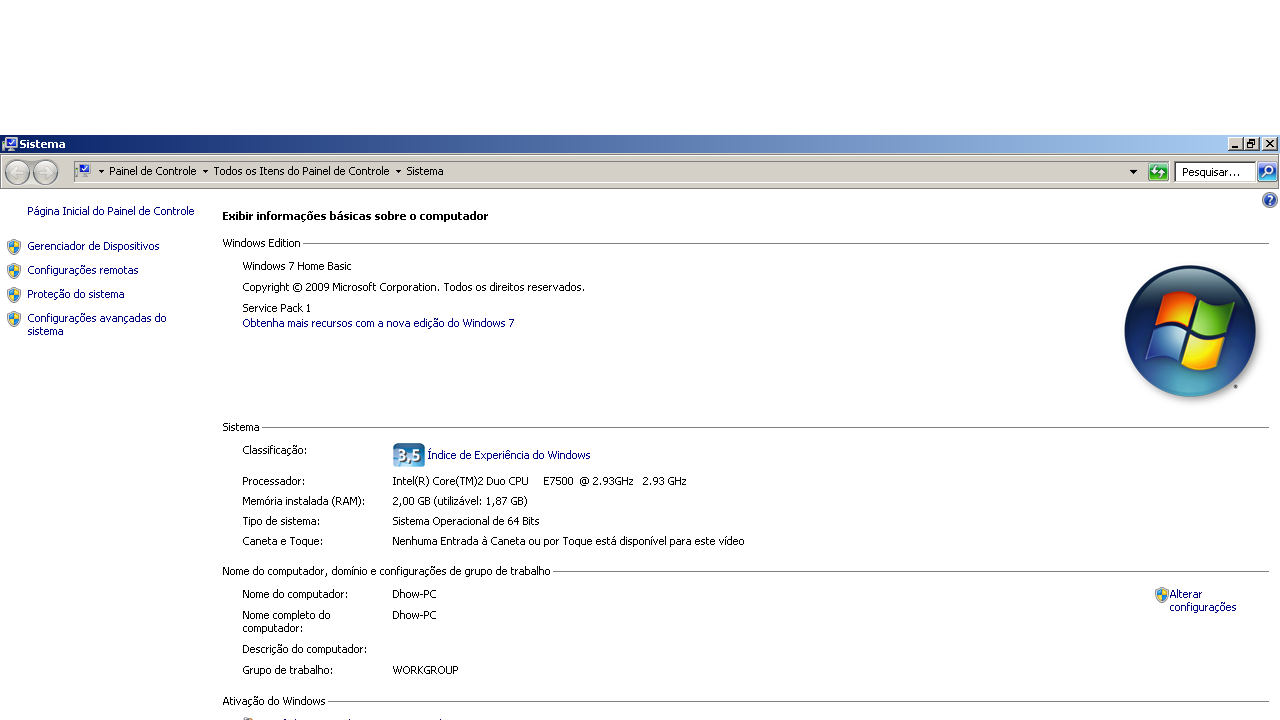This screenshot has width=1280, height=720.
Task: Expand dropdown arrow after Todos os Itens
Action: pos(398,172)
